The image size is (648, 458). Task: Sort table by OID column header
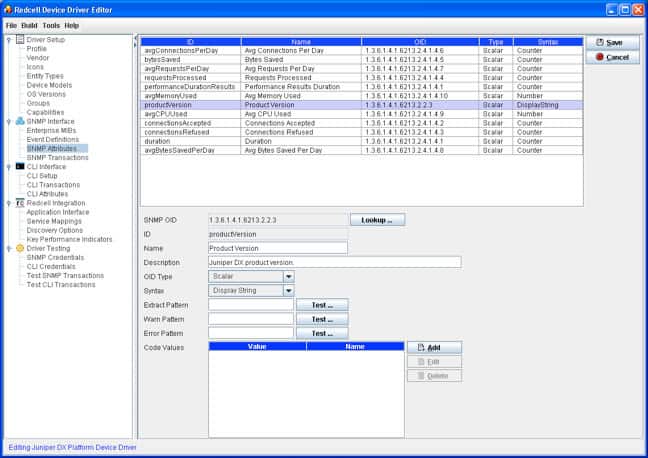point(420,42)
